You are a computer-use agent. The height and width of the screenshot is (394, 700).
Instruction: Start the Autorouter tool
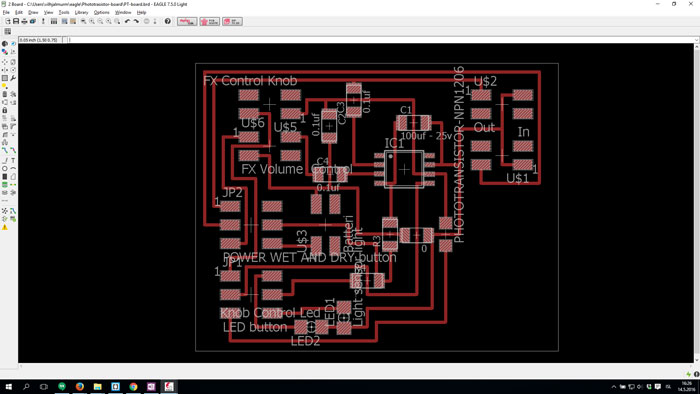13,211
